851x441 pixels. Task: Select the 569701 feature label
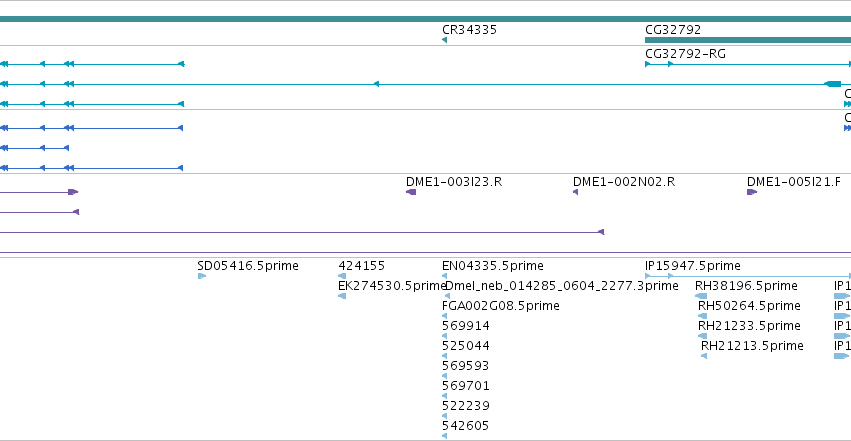tap(466, 386)
